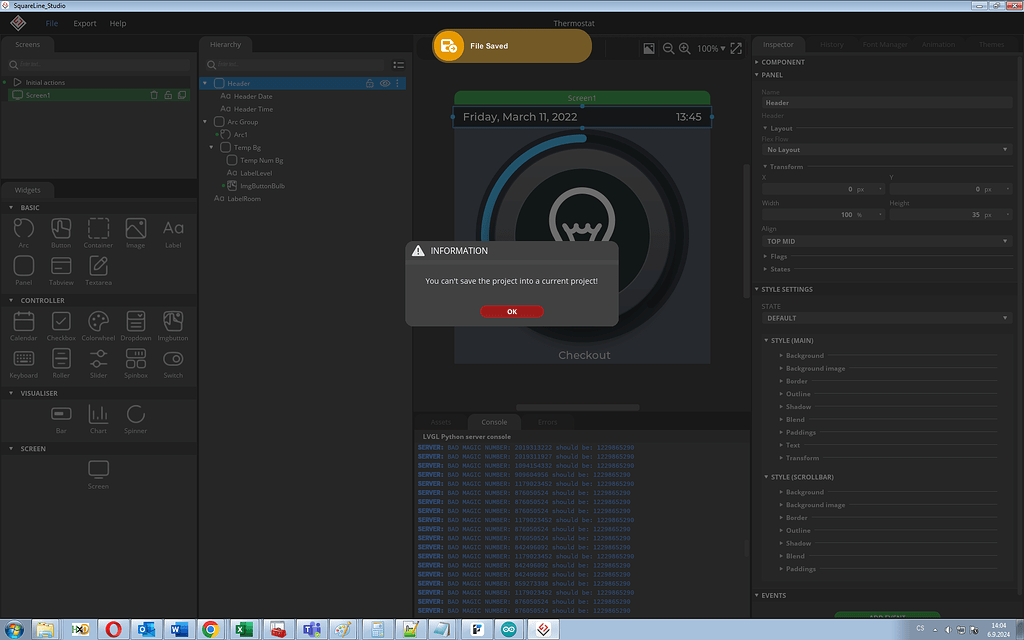Add a new Screen widget

click(98, 474)
